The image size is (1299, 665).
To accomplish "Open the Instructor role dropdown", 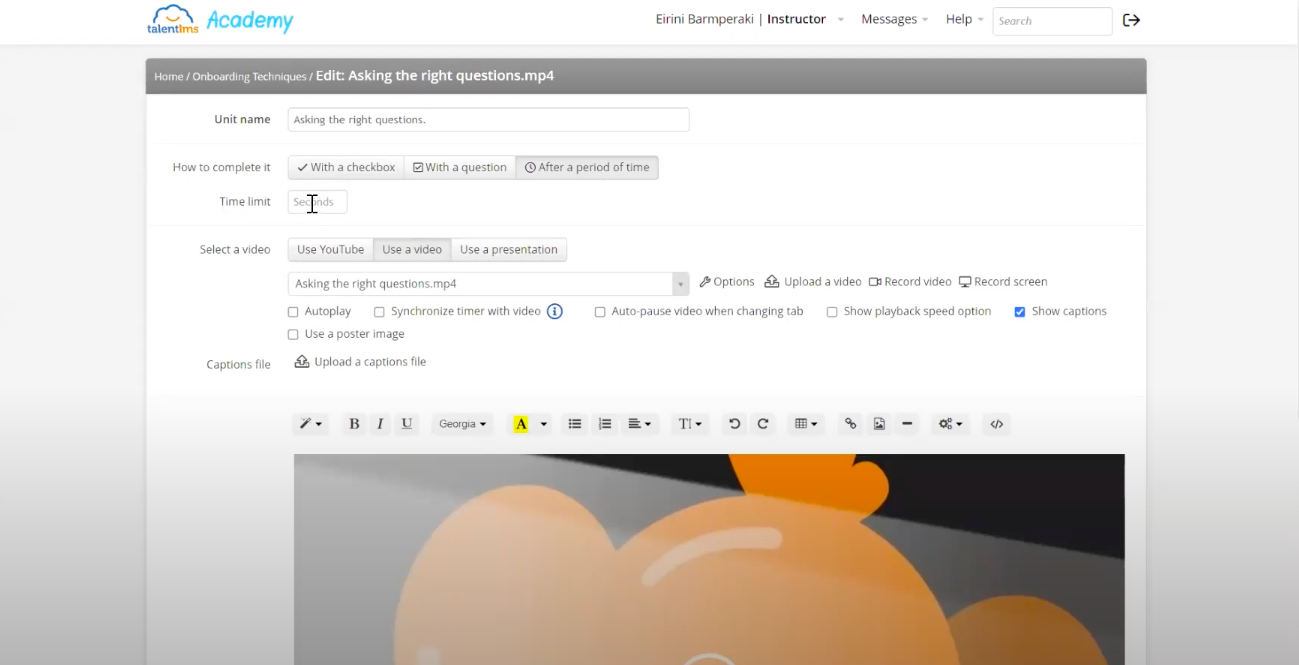I will tap(805, 19).
